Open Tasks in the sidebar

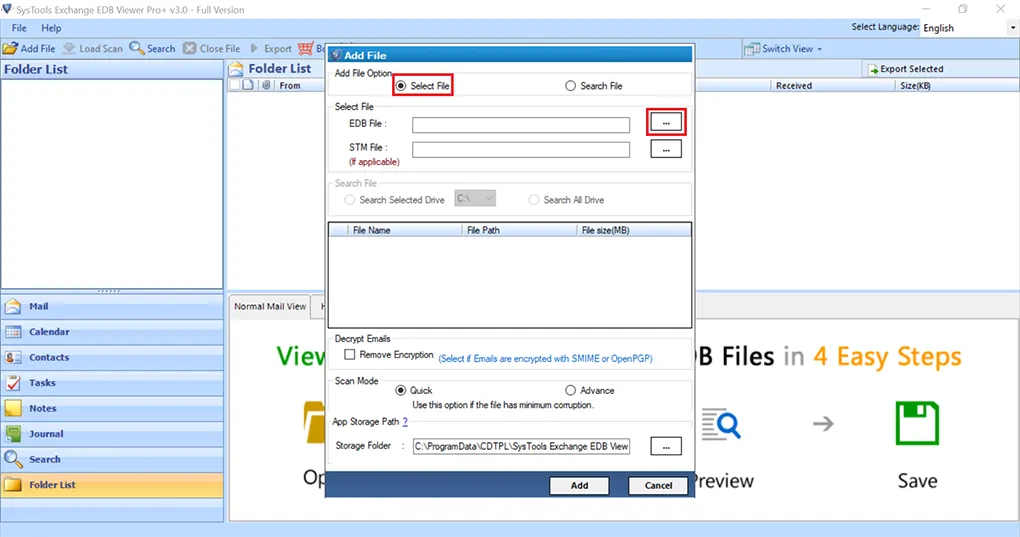point(112,383)
